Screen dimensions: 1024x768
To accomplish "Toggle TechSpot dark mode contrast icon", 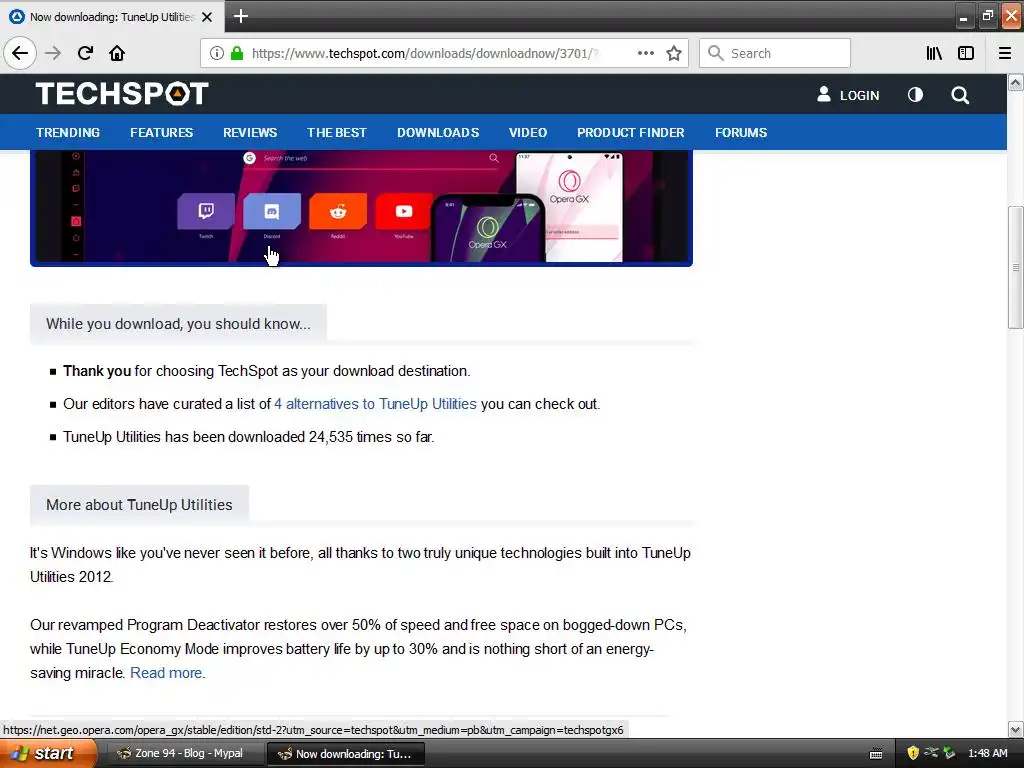I will [915, 95].
